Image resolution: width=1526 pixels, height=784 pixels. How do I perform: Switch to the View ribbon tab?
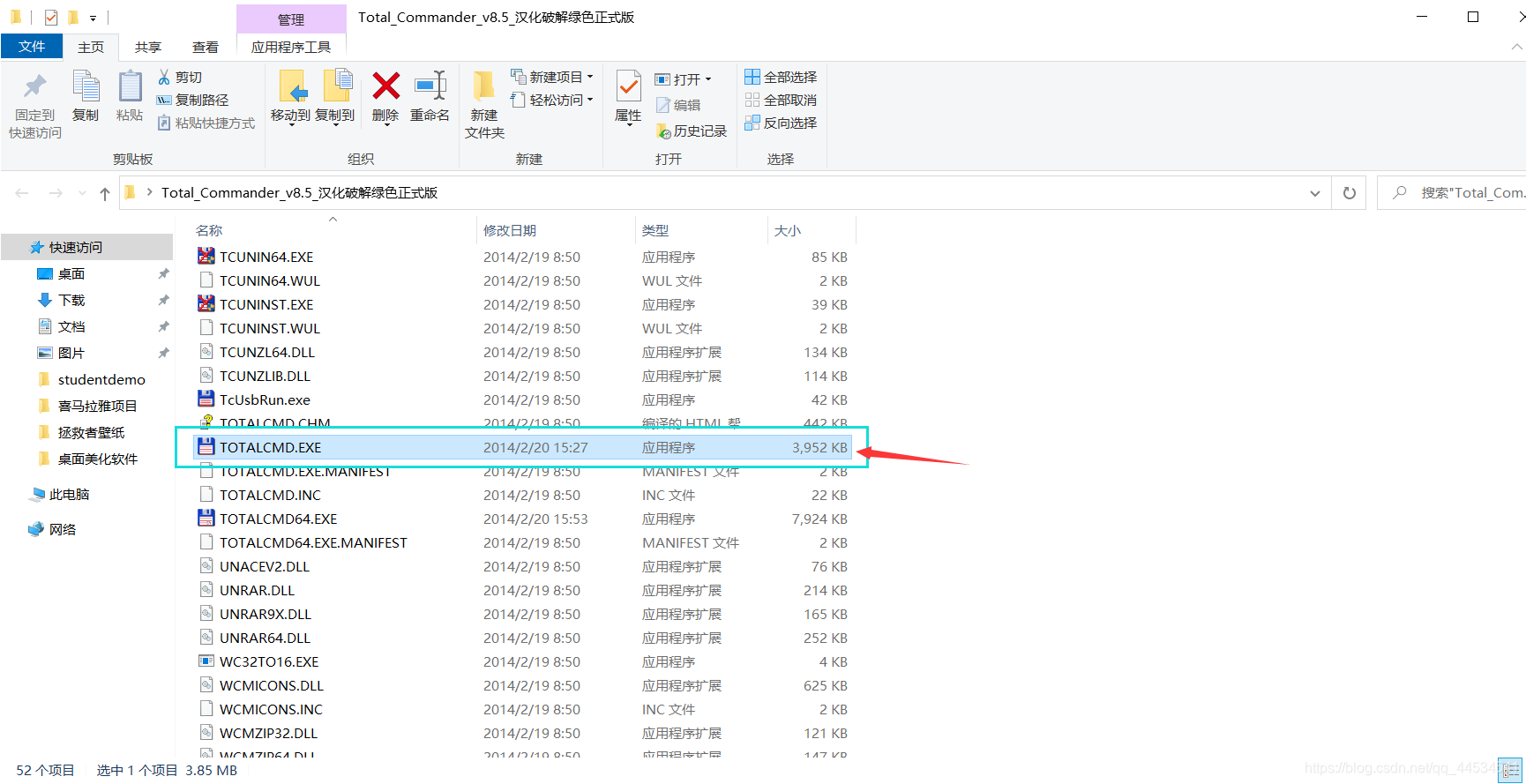pos(206,47)
